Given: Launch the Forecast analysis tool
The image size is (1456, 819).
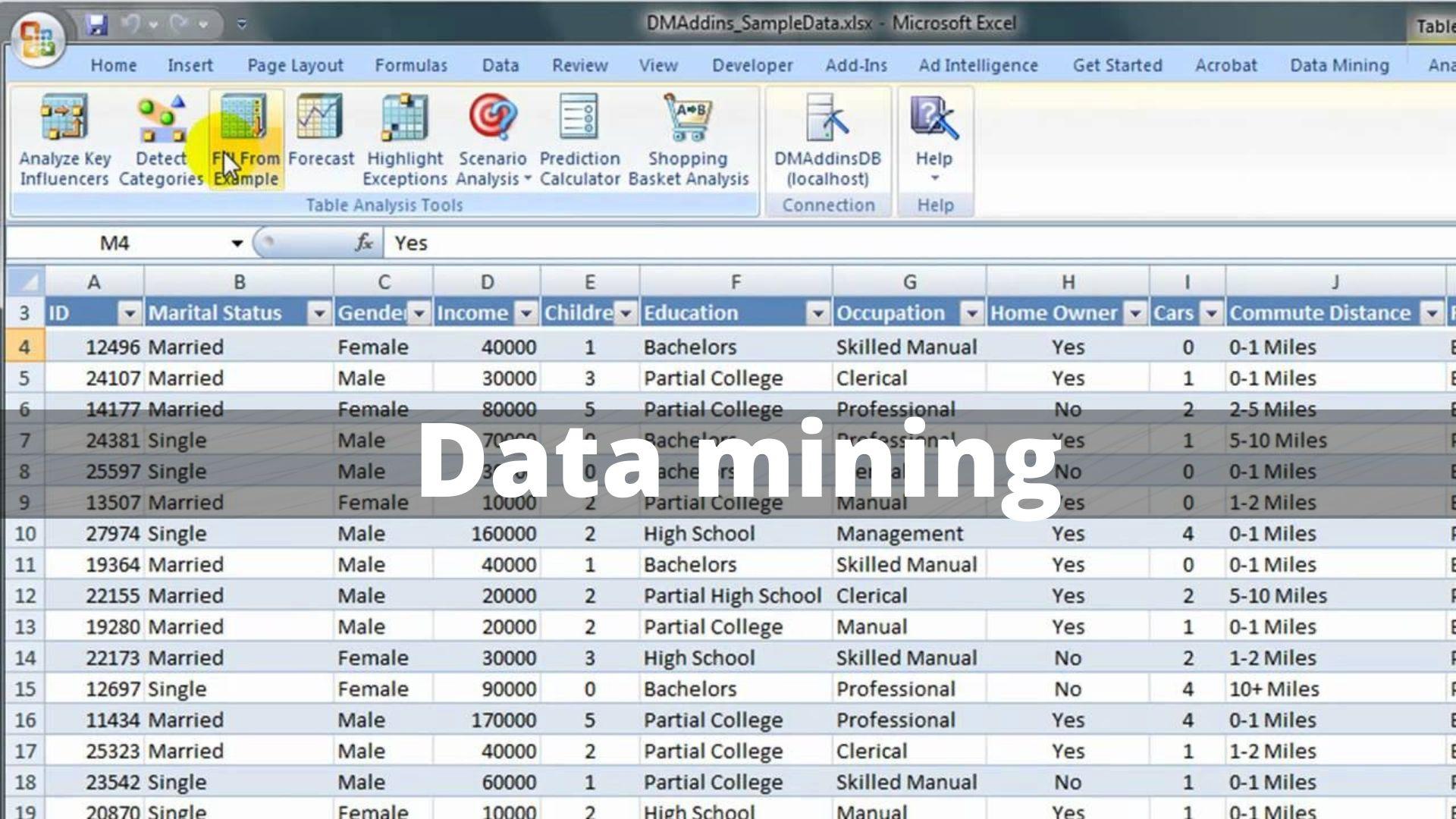Looking at the screenshot, I should (x=321, y=136).
